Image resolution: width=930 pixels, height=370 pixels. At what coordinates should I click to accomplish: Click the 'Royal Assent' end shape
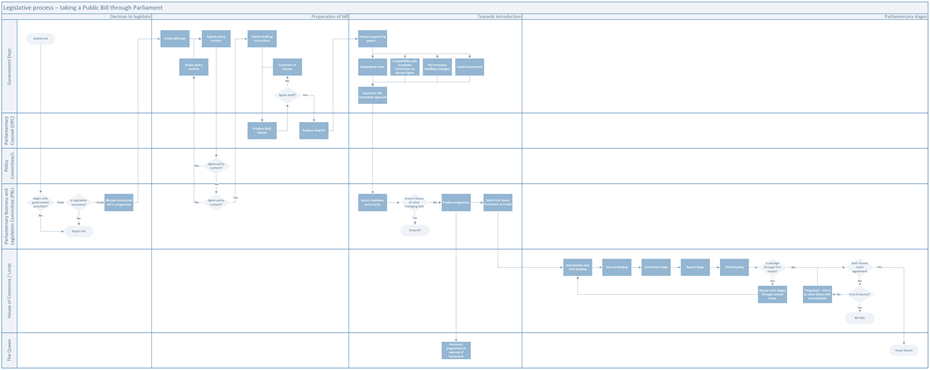(x=904, y=350)
